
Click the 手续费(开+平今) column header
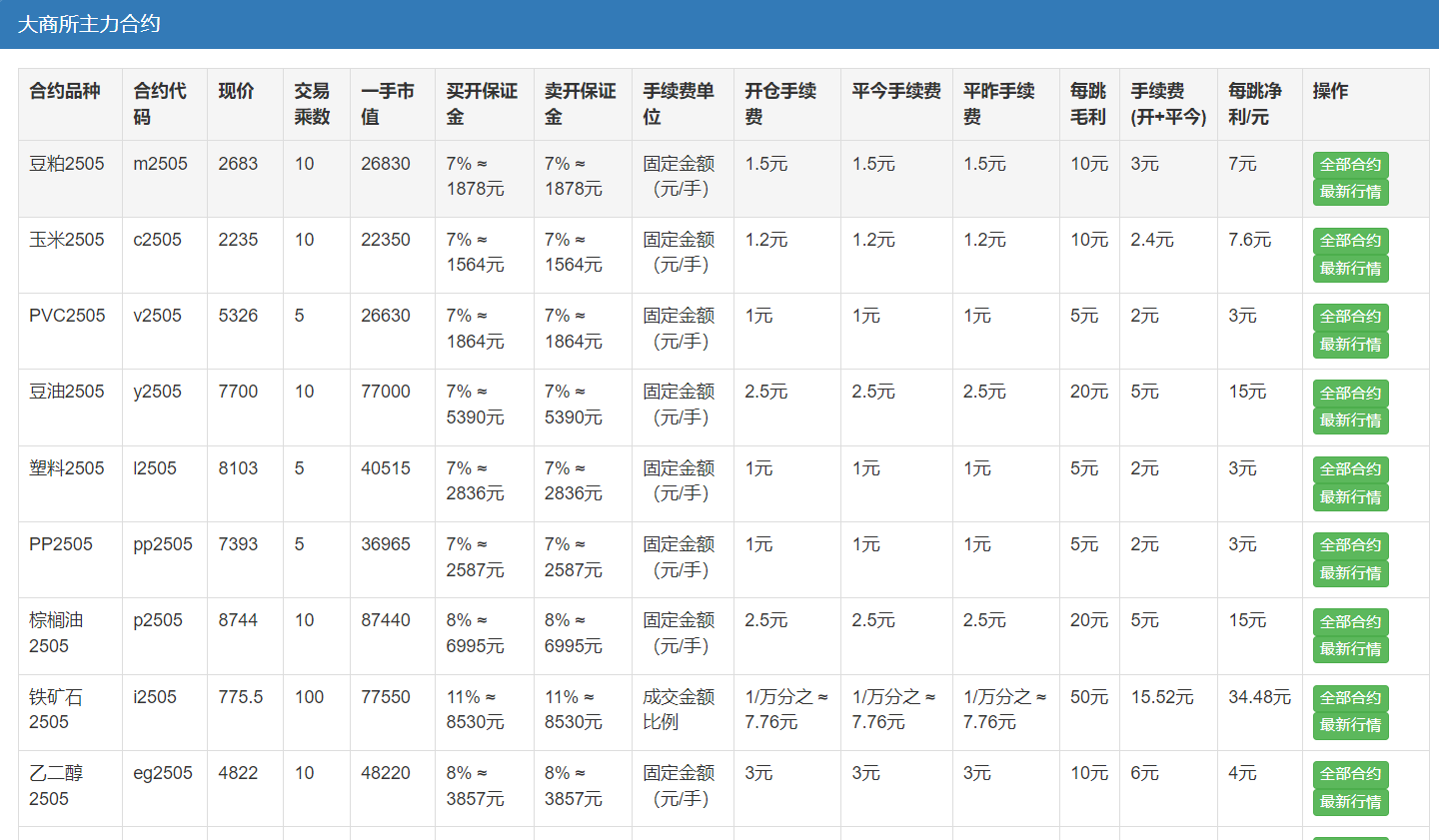[x=1168, y=104]
